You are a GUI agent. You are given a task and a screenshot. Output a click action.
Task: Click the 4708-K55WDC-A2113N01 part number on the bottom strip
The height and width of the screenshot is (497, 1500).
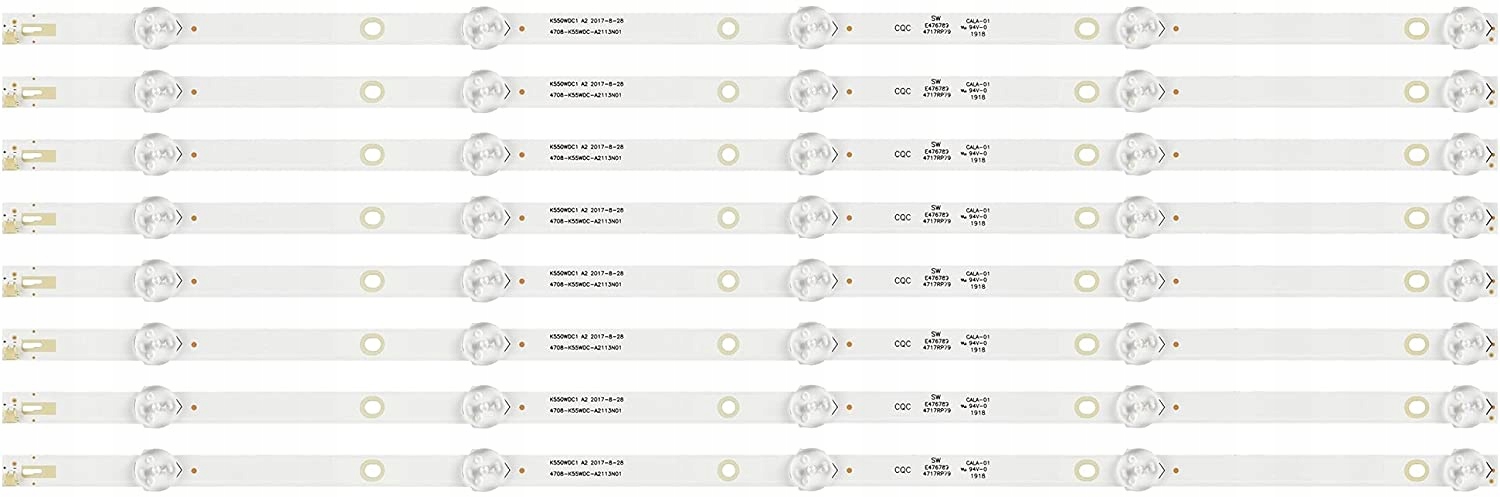586,474
